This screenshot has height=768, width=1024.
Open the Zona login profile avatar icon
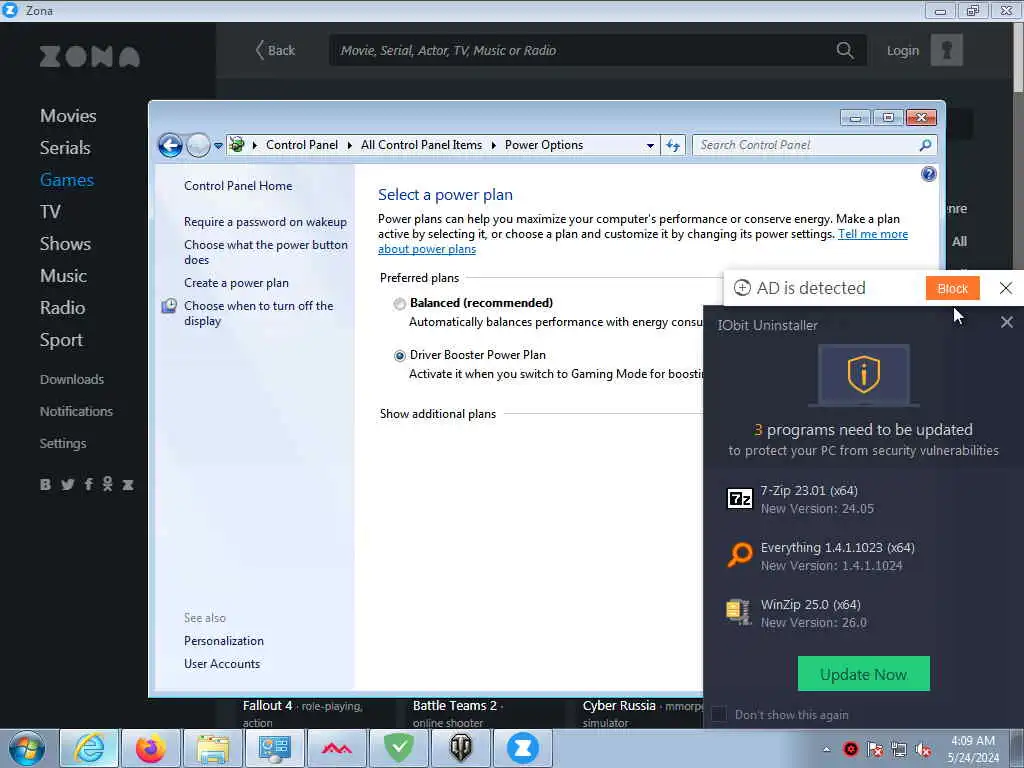click(x=946, y=50)
